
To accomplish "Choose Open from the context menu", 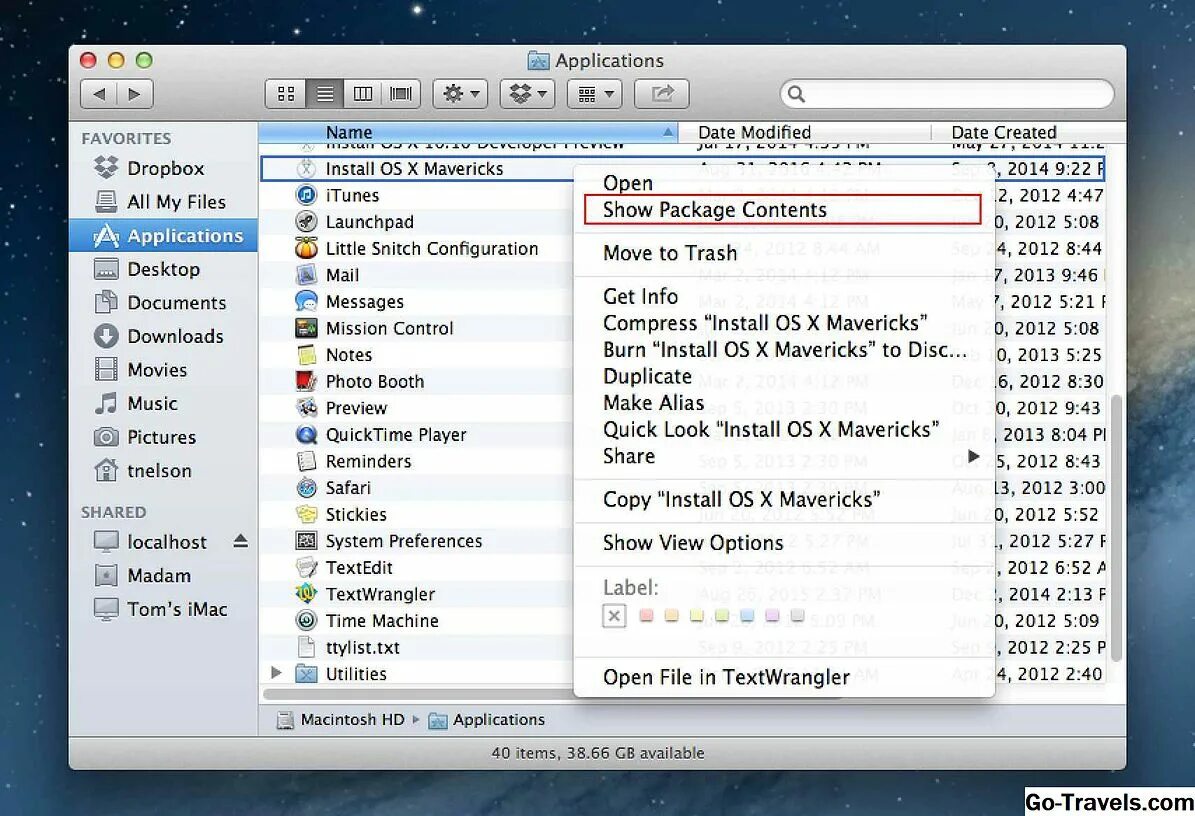I will click(x=783, y=183).
